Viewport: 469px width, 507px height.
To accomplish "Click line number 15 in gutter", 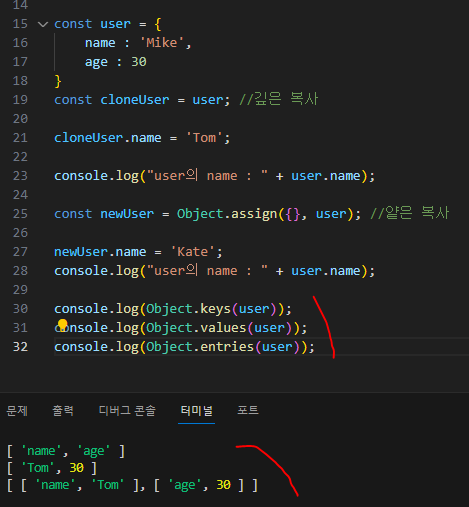I will tap(20, 24).
